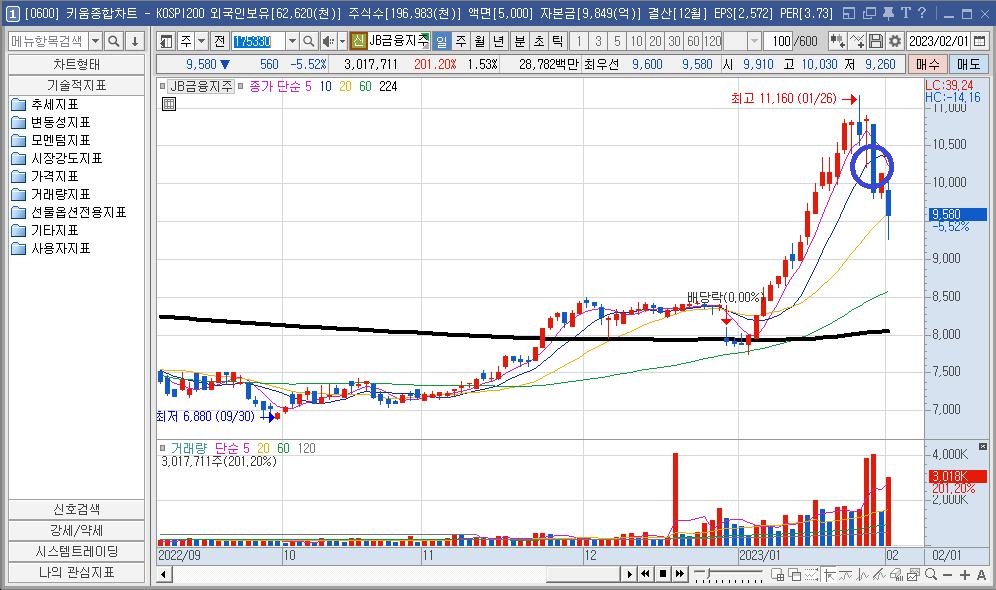Click the data grid icon under chart legend
Image resolution: width=996 pixels, height=590 pixels.
coord(169,104)
